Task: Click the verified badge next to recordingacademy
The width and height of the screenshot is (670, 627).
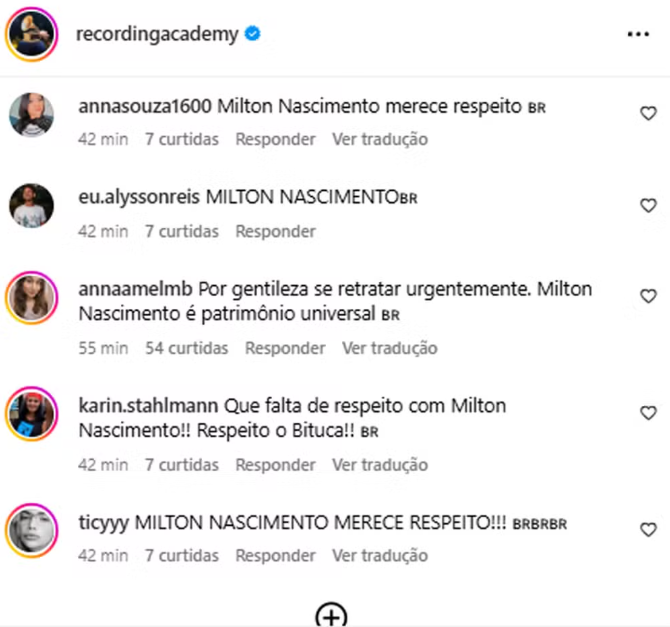Action: click(253, 33)
